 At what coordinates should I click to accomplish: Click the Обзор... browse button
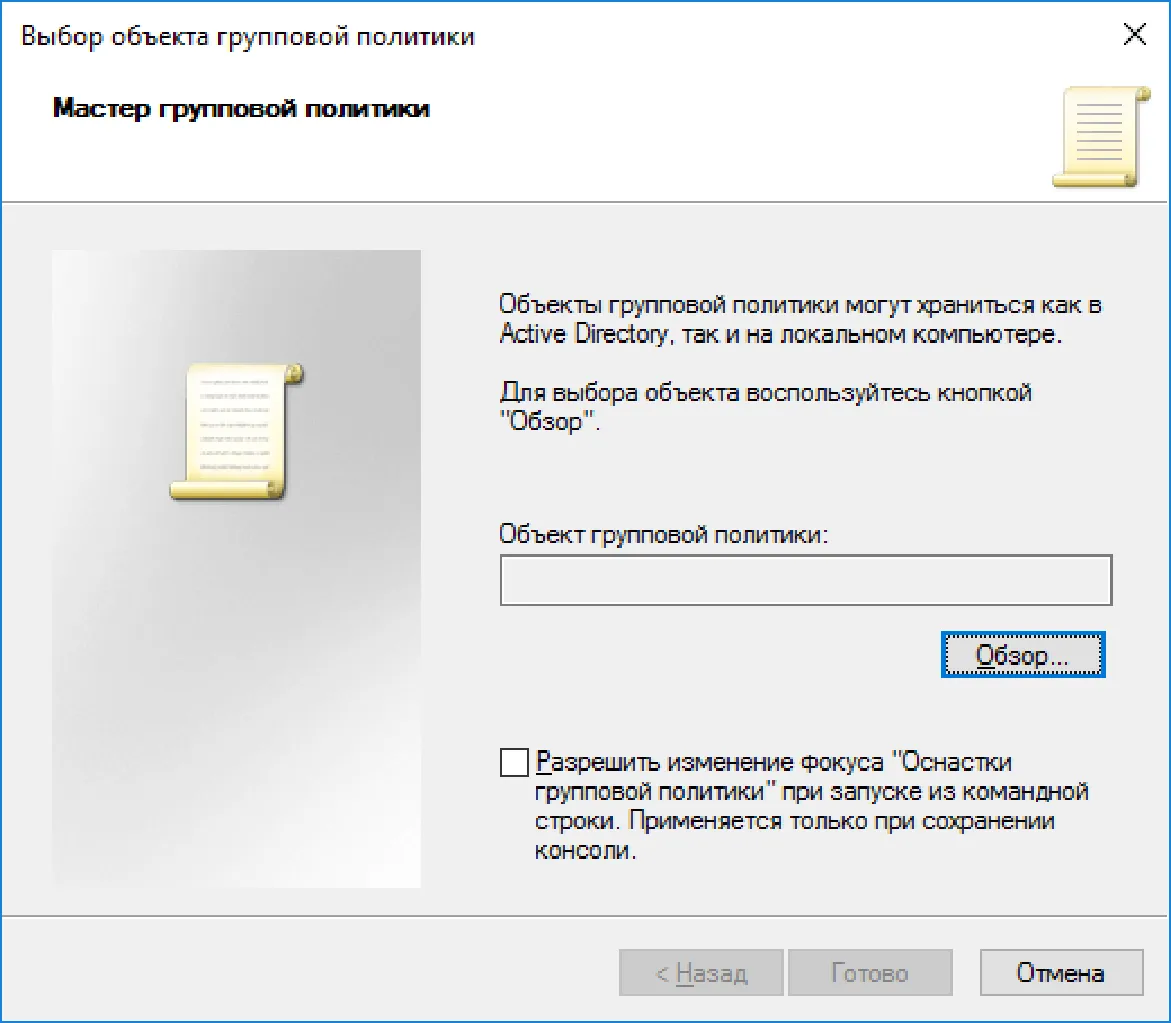[x=1022, y=655]
